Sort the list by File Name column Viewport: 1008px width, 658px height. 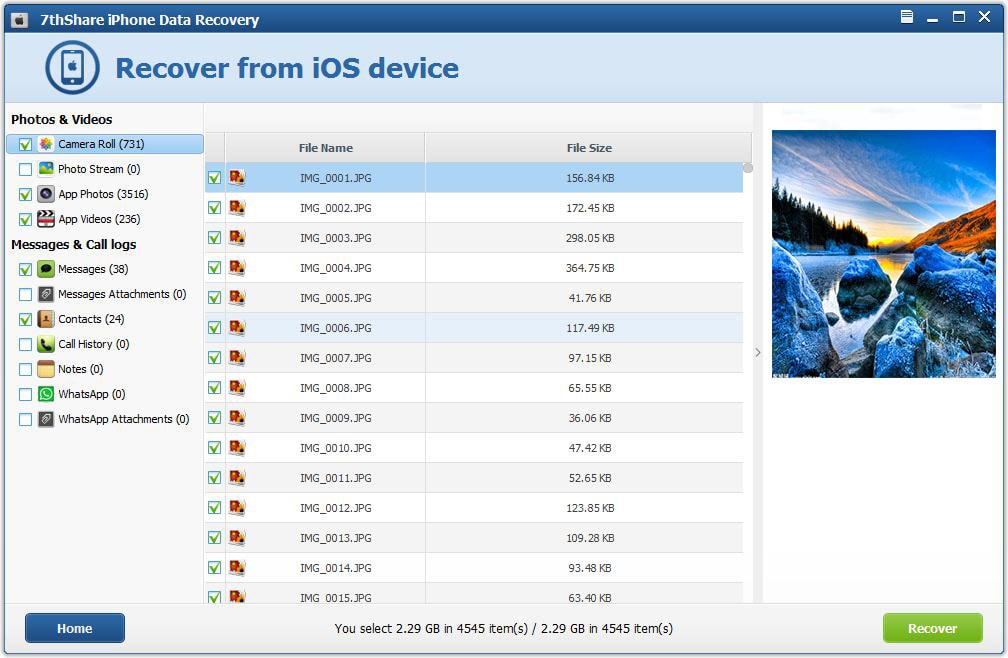(x=325, y=148)
